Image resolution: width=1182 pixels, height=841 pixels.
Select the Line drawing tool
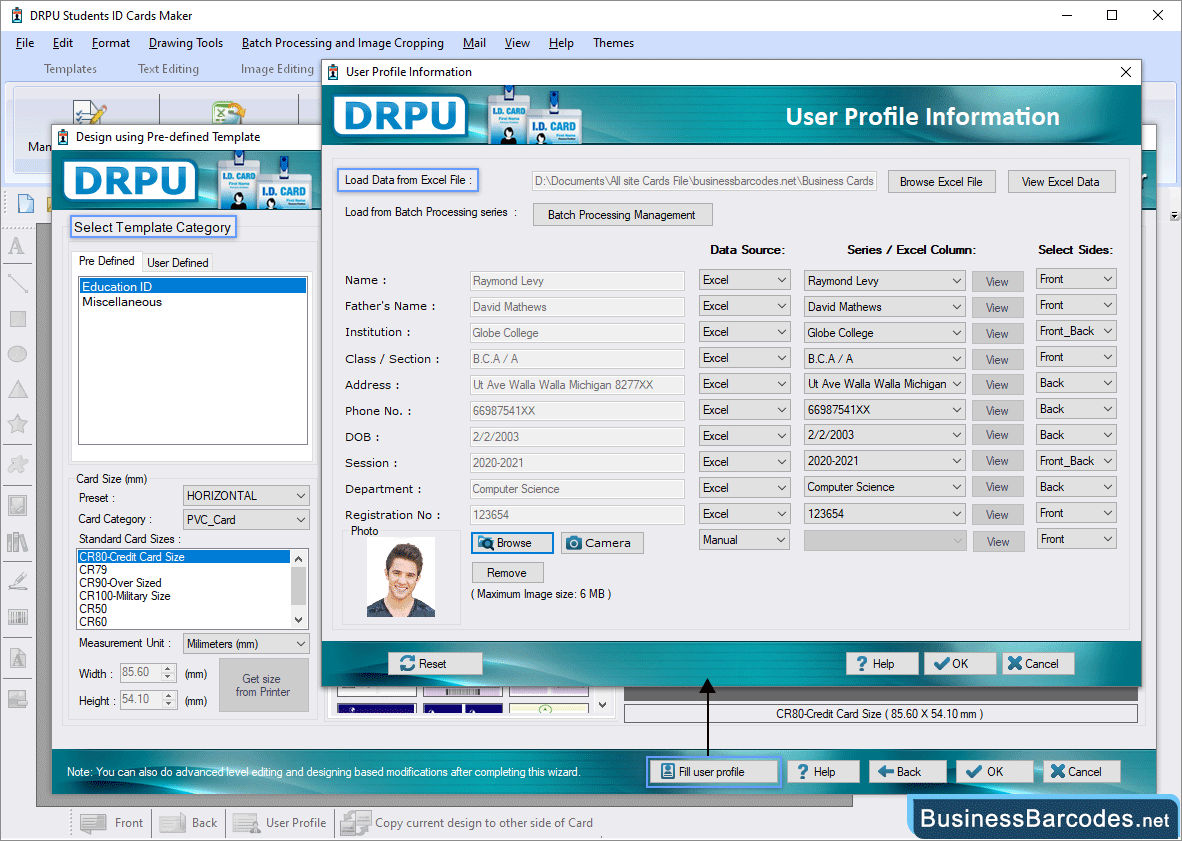coord(17,283)
